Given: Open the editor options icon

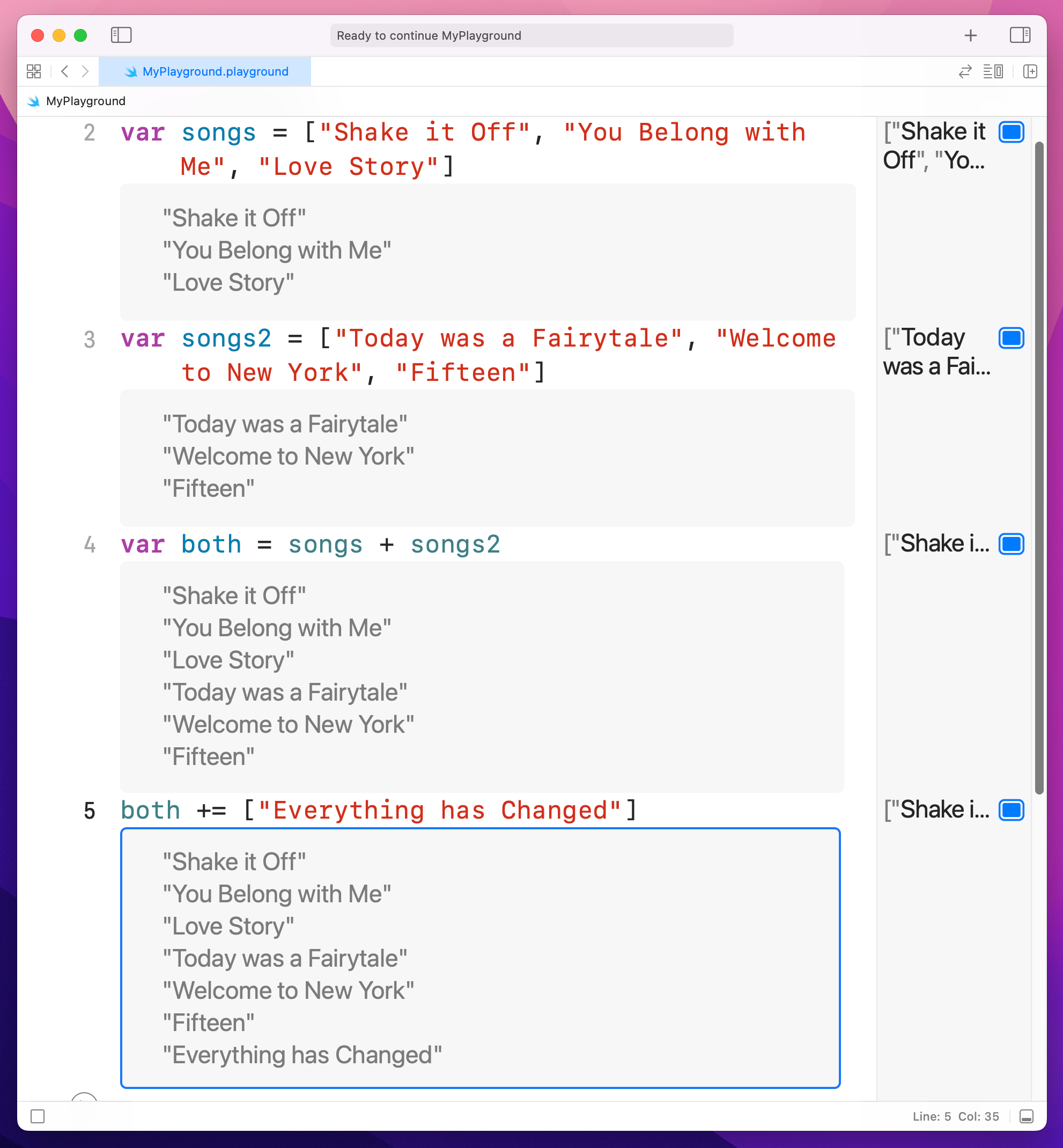Looking at the screenshot, I should click(x=993, y=71).
